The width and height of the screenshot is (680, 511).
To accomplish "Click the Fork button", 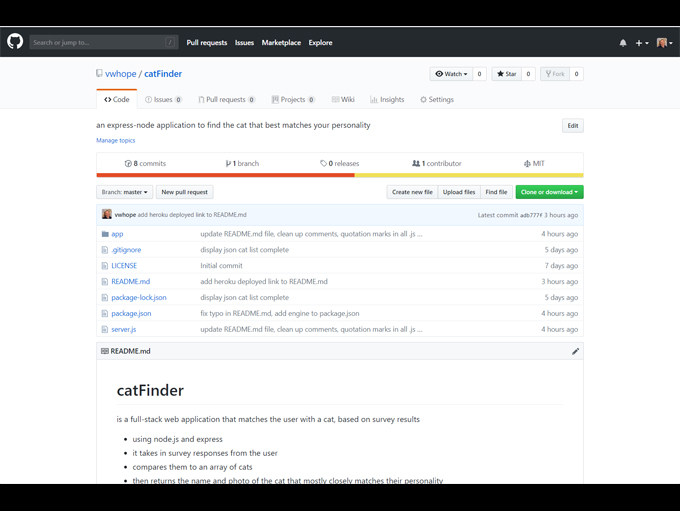I will (555, 74).
